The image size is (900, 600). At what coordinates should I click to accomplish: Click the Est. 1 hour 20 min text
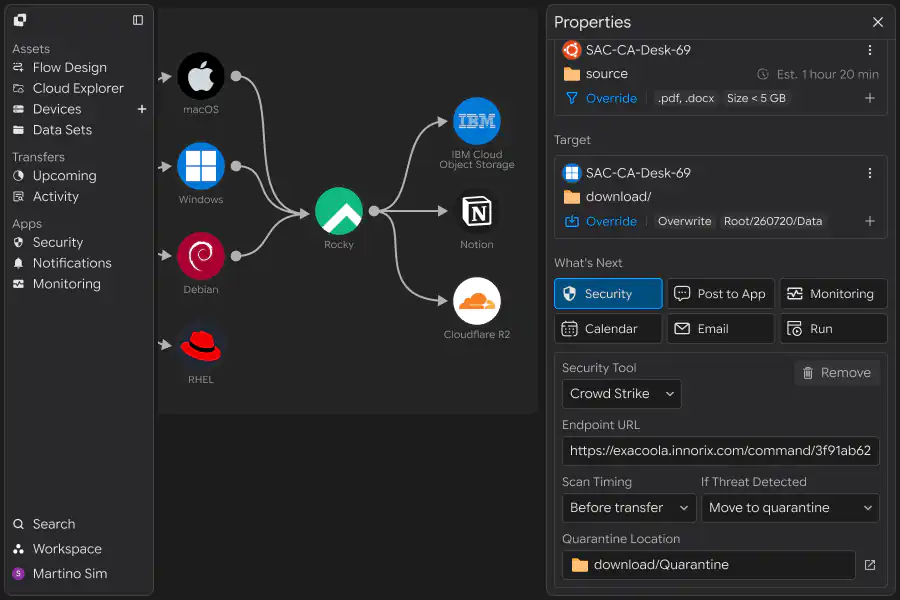tap(827, 74)
